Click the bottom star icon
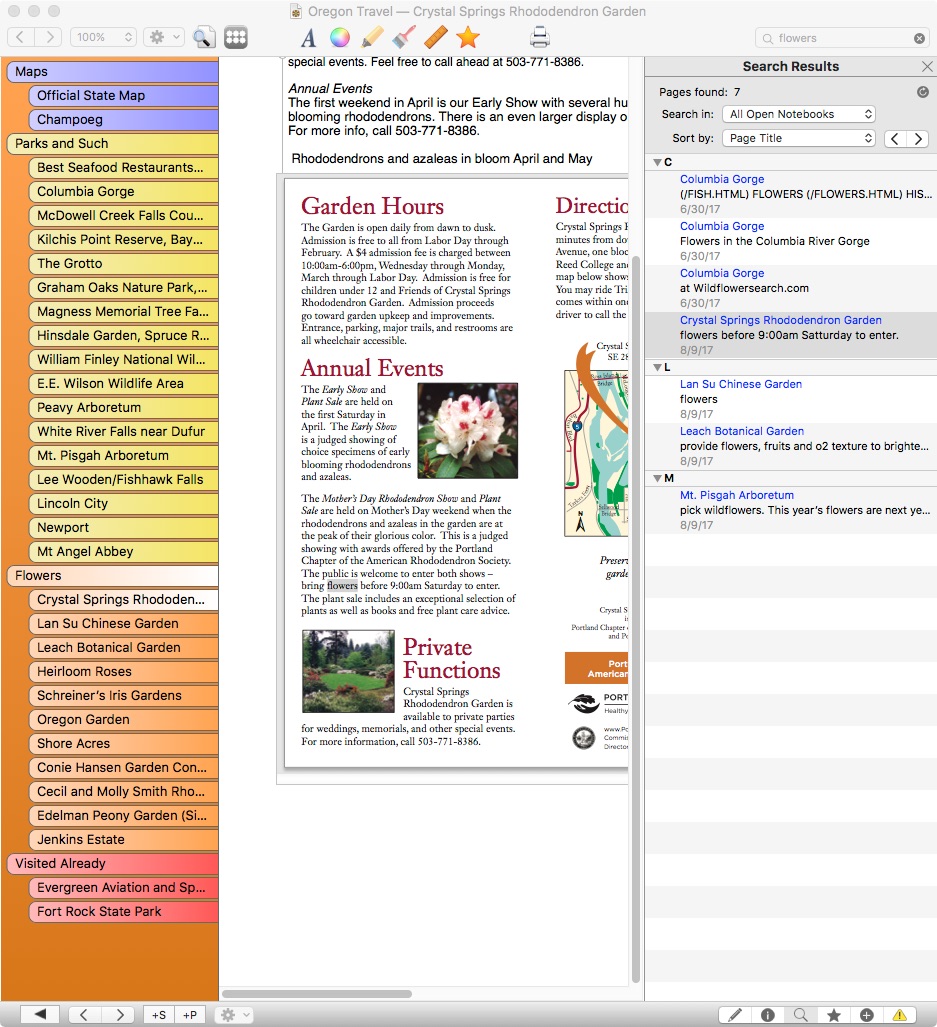This screenshot has width=937, height=1027. (x=834, y=1015)
